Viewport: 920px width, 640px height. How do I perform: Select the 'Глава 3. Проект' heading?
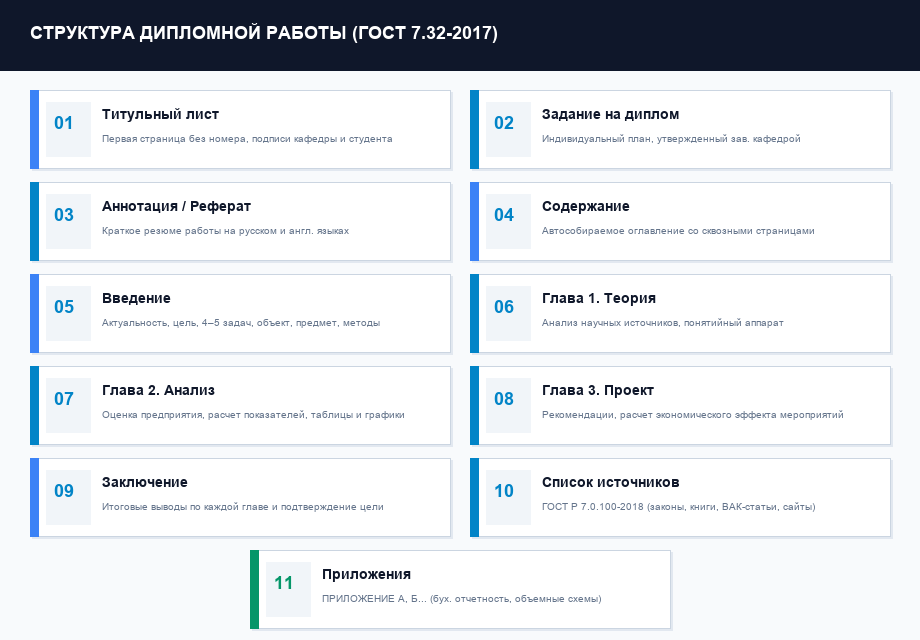(597, 391)
